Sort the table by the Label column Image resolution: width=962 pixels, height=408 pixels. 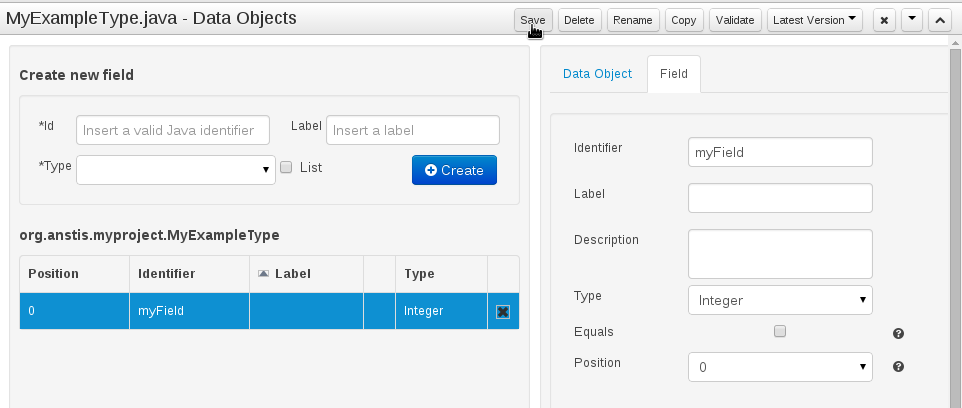[285, 273]
